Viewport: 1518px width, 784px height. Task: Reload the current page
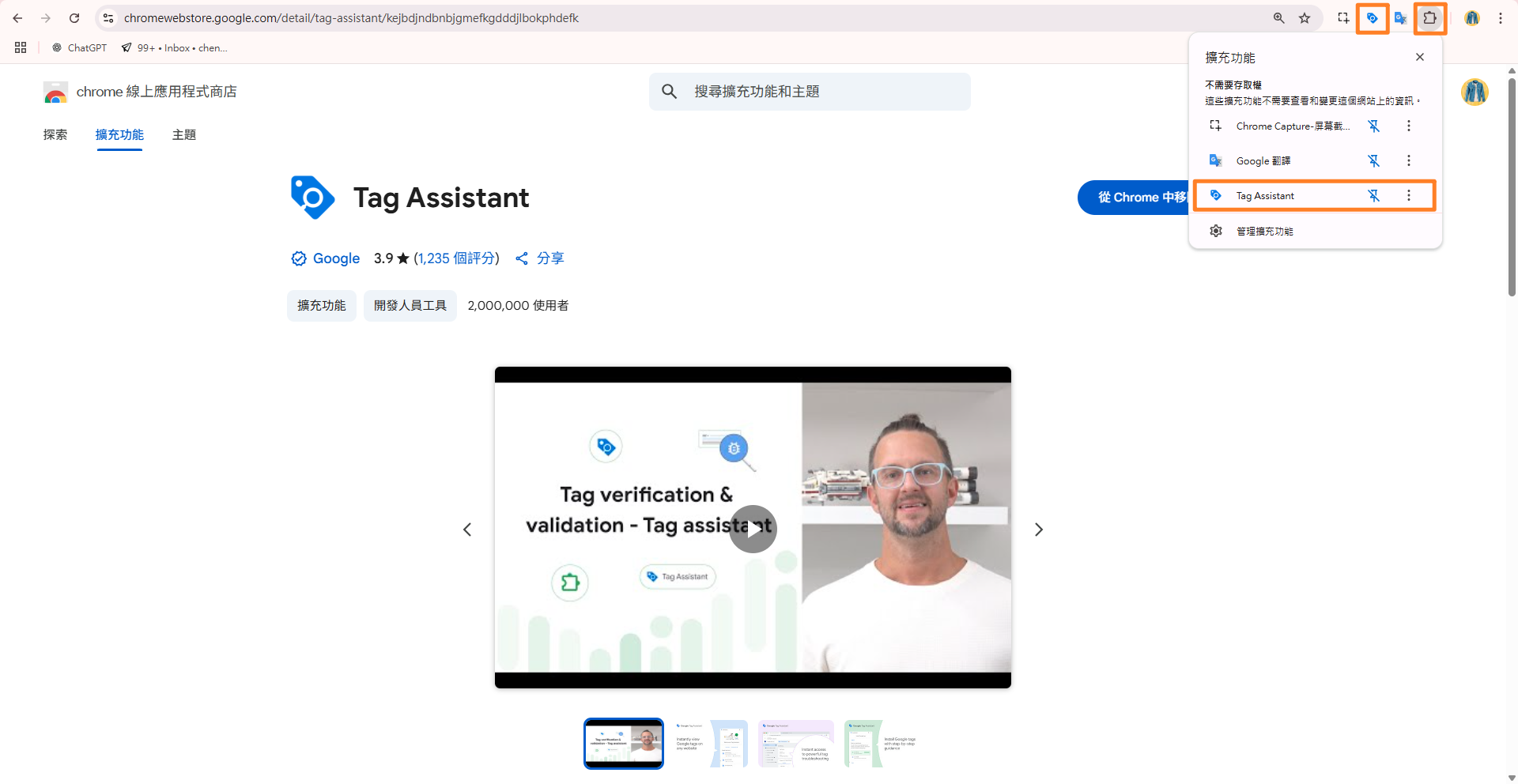pyautogui.click(x=74, y=18)
